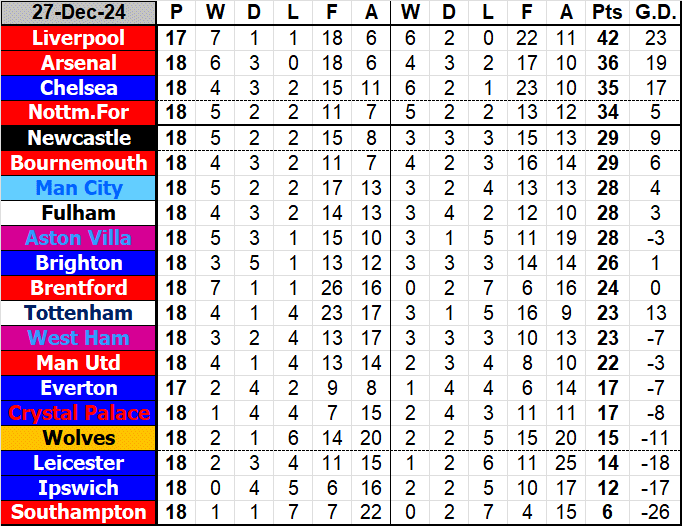Click the Fulham team name cell
Viewport: 682px width, 526px height.
[79, 213]
